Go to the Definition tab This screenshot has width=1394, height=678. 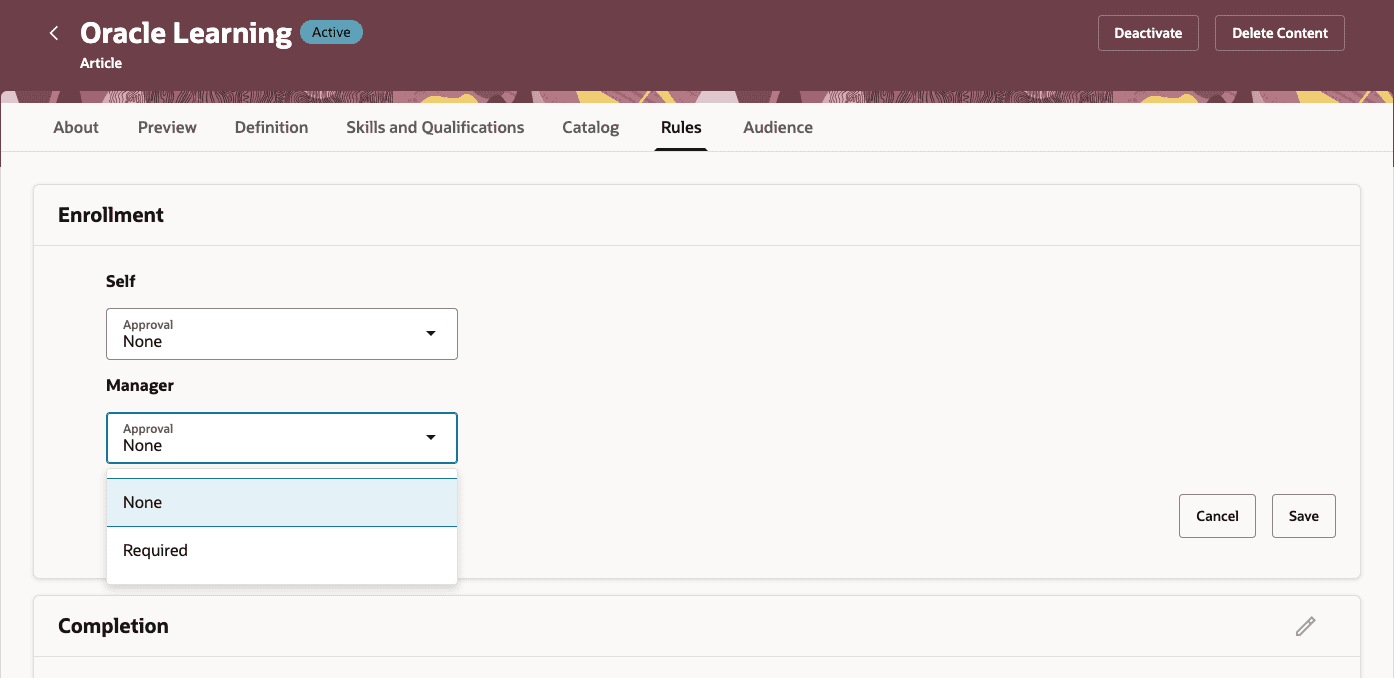pyautogui.click(x=271, y=127)
